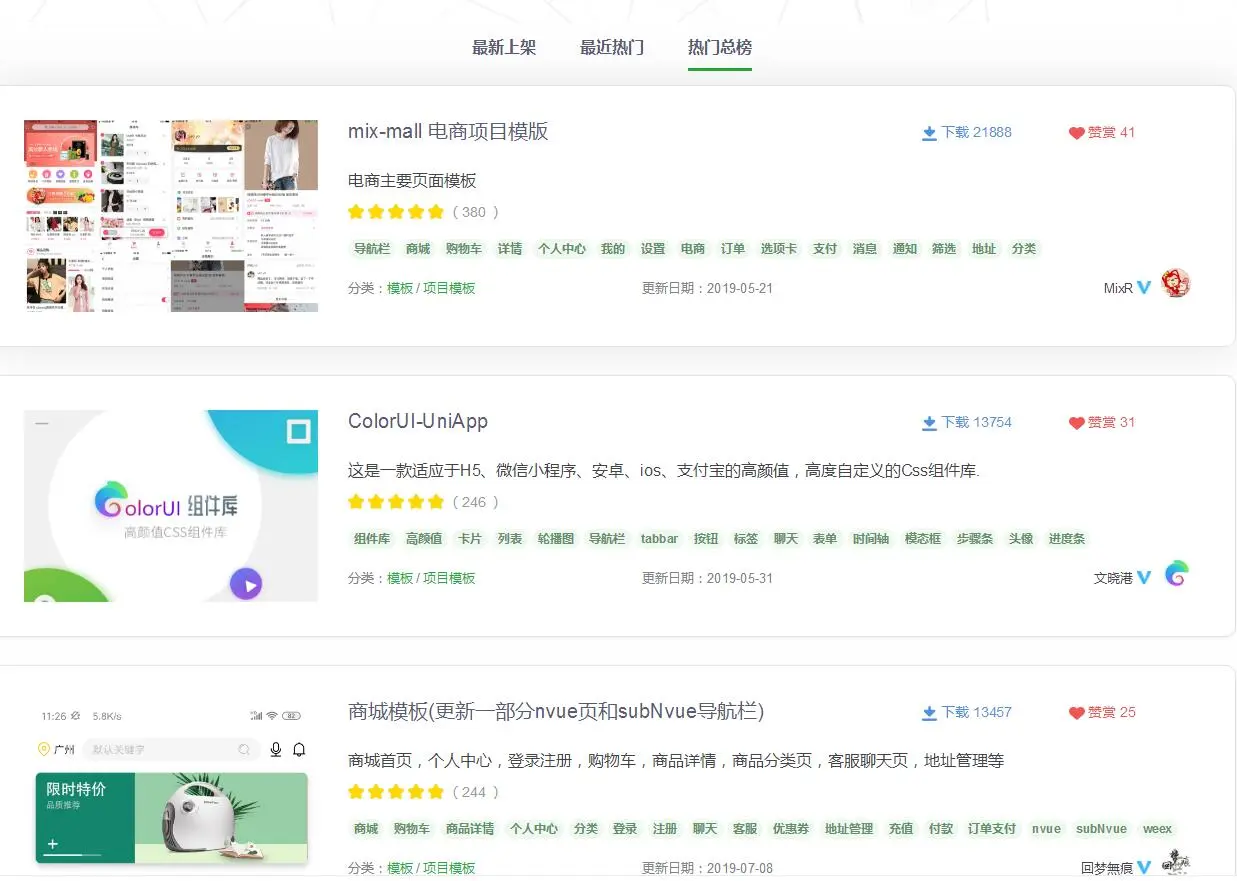Click the star rating beside (246)
The image size is (1237, 881).
pyautogui.click(x=396, y=502)
